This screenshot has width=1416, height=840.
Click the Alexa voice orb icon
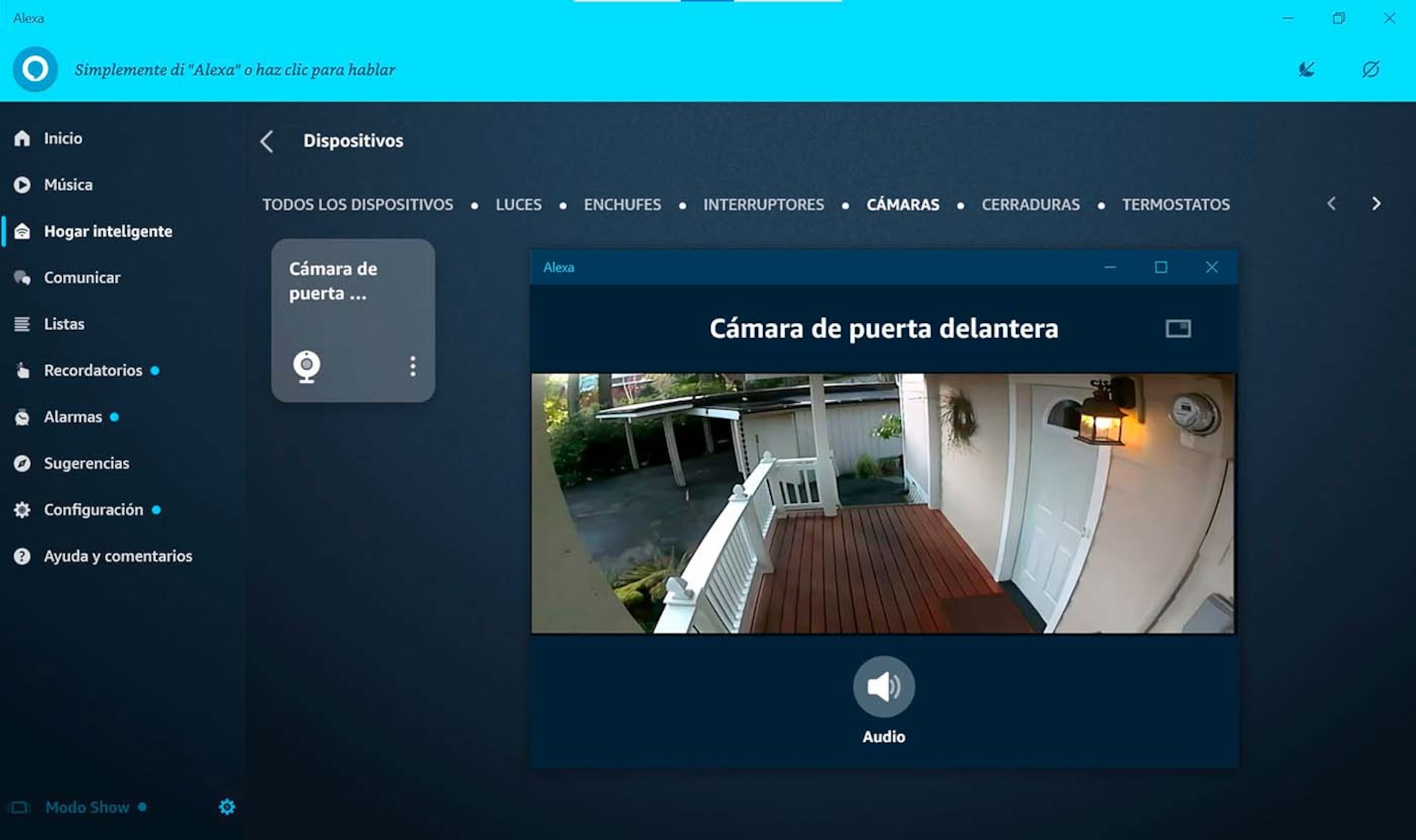coord(33,69)
